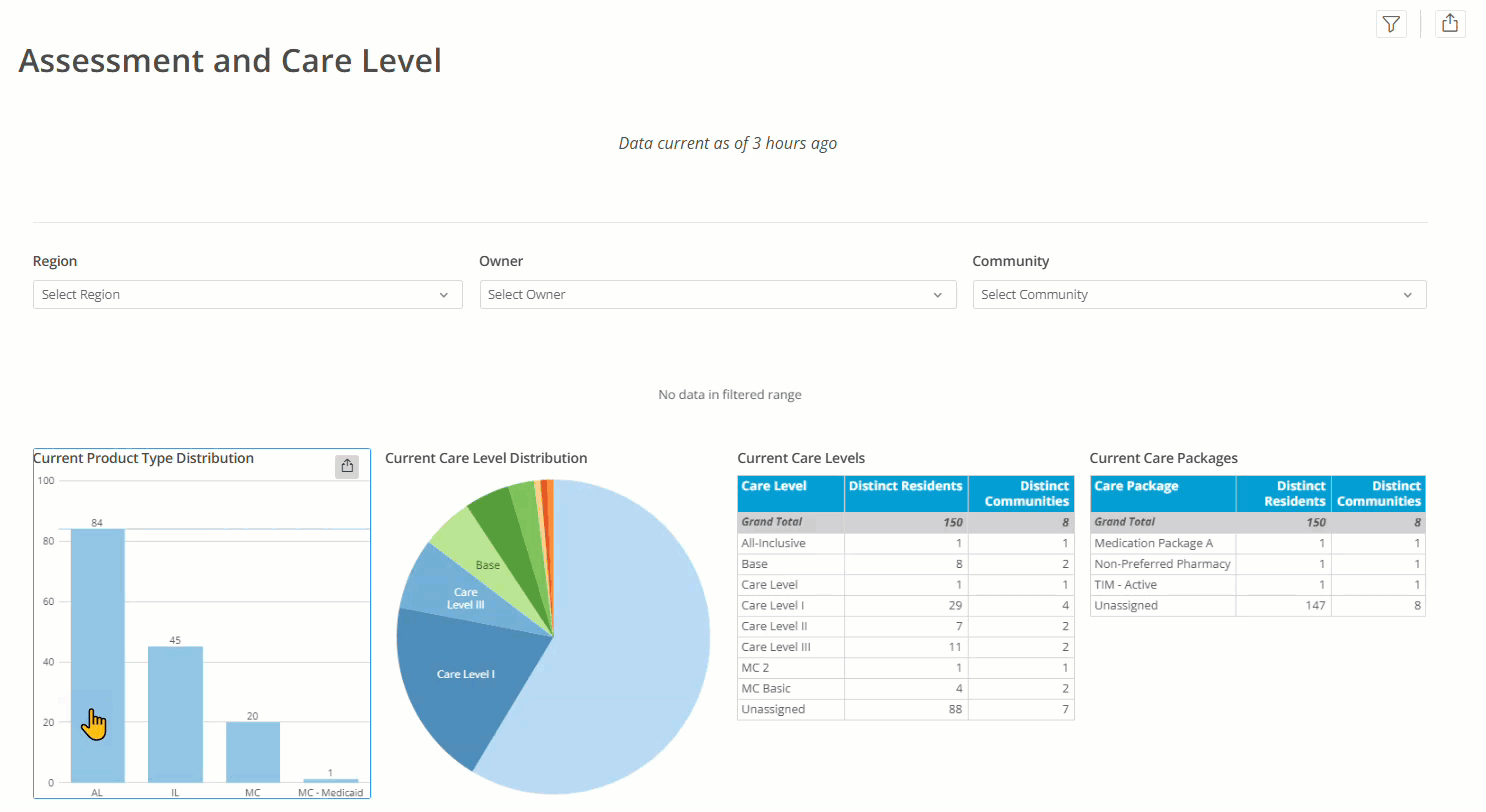The image size is (1486, 812).
Task: Select the AL bar in chart
Action: (97, 655)
